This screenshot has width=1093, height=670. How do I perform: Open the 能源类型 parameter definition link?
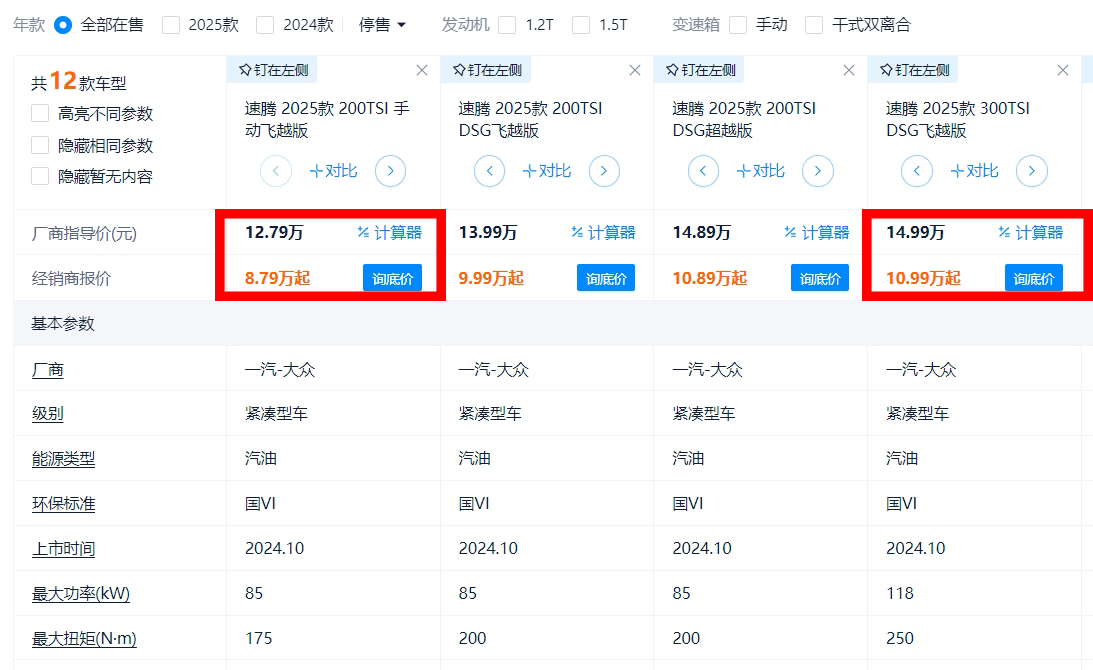click(63, 459)
